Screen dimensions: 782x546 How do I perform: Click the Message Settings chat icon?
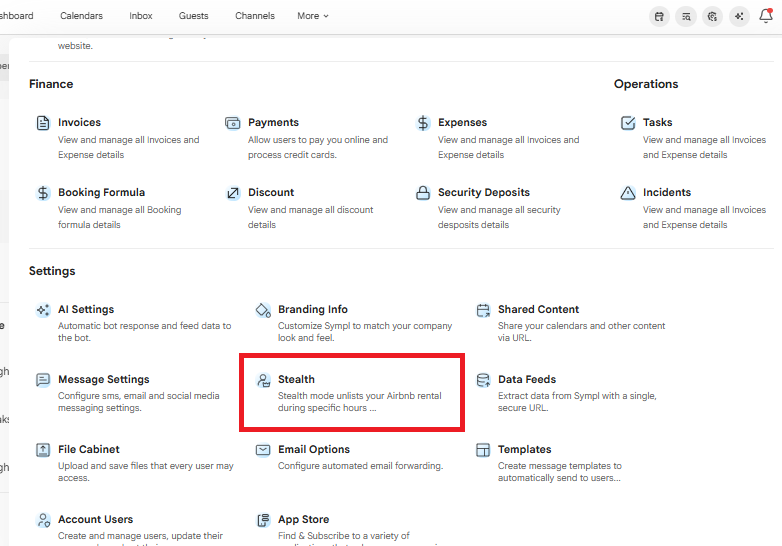[x=43, y=380]
